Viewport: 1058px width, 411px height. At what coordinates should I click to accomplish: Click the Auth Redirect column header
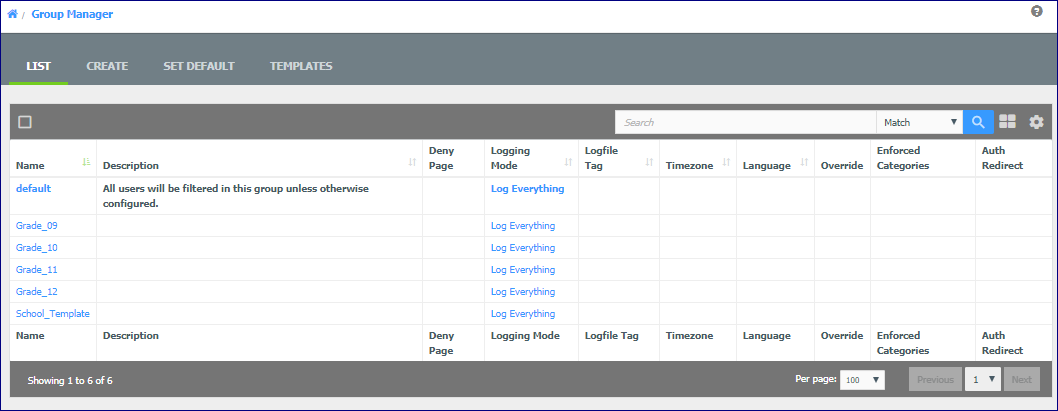(x=1003, y=158)
